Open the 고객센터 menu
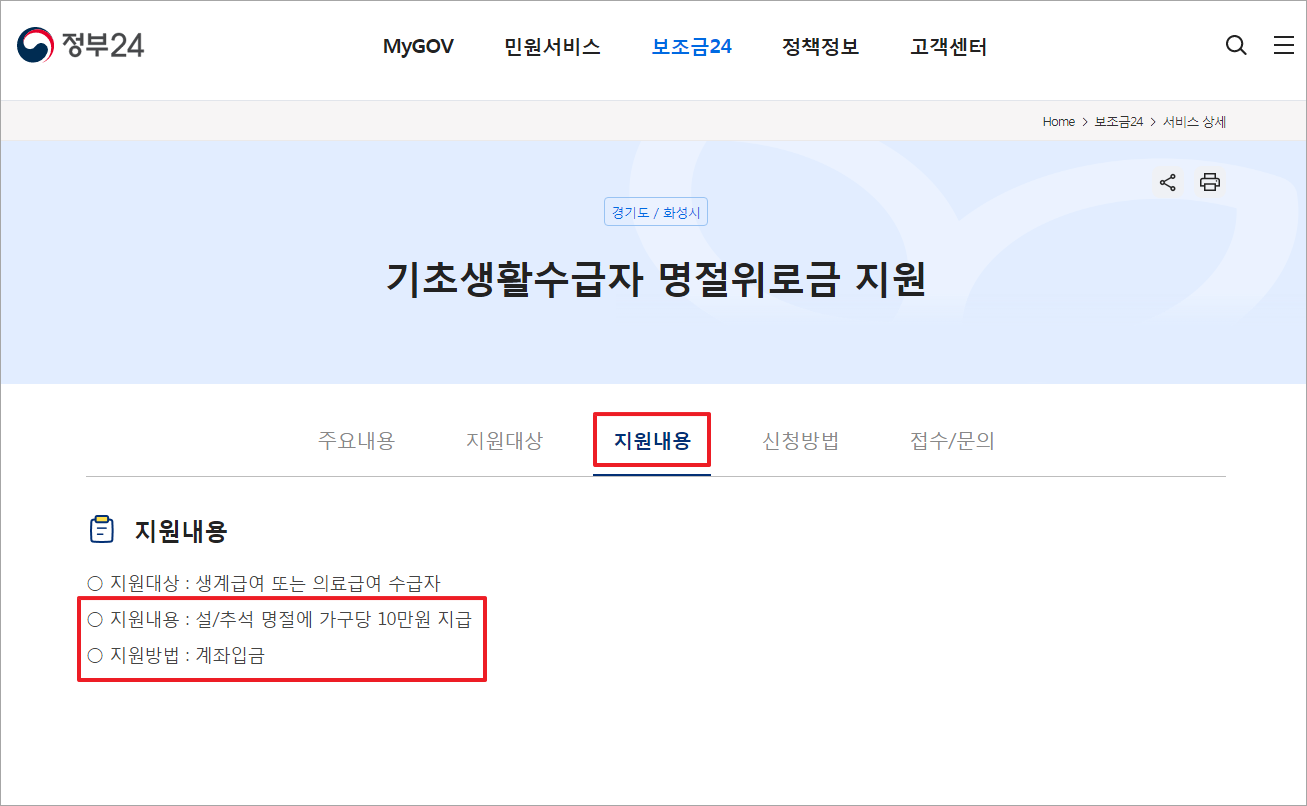 tap(946, 46)
